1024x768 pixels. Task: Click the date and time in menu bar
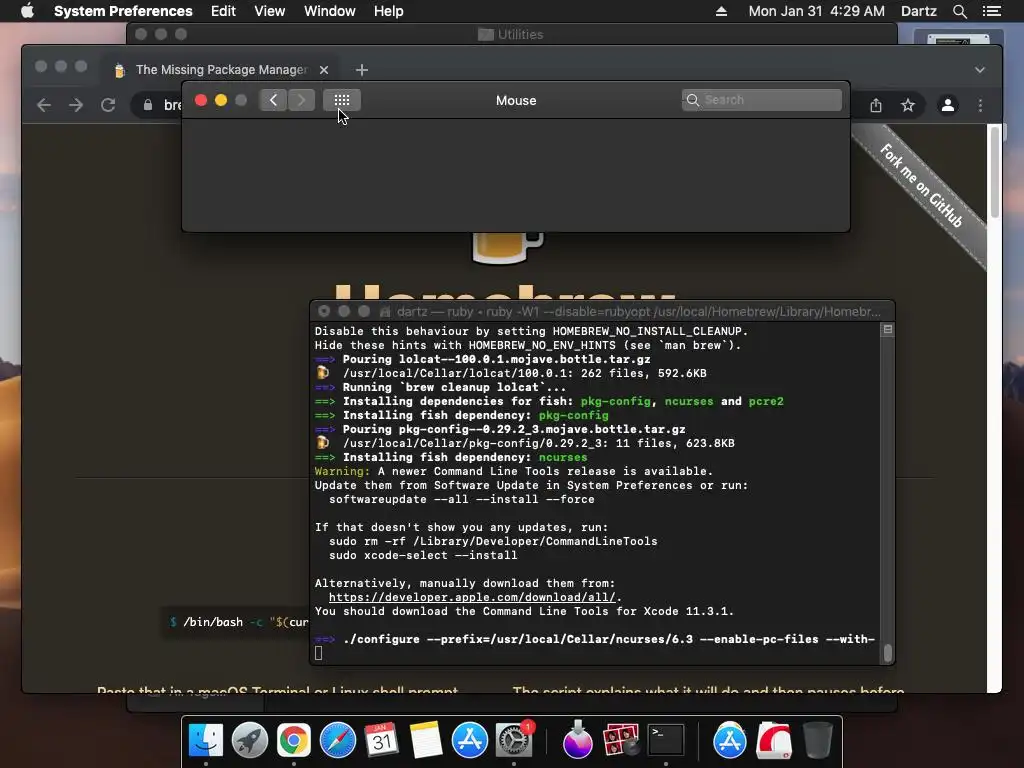[816, 11]
